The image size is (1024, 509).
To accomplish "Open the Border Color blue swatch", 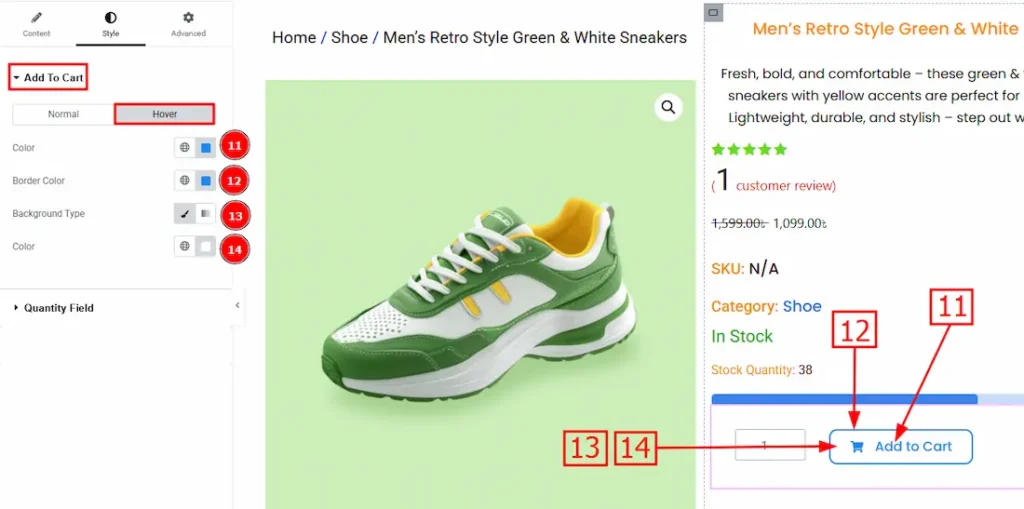I will click(x=205, y=181).
